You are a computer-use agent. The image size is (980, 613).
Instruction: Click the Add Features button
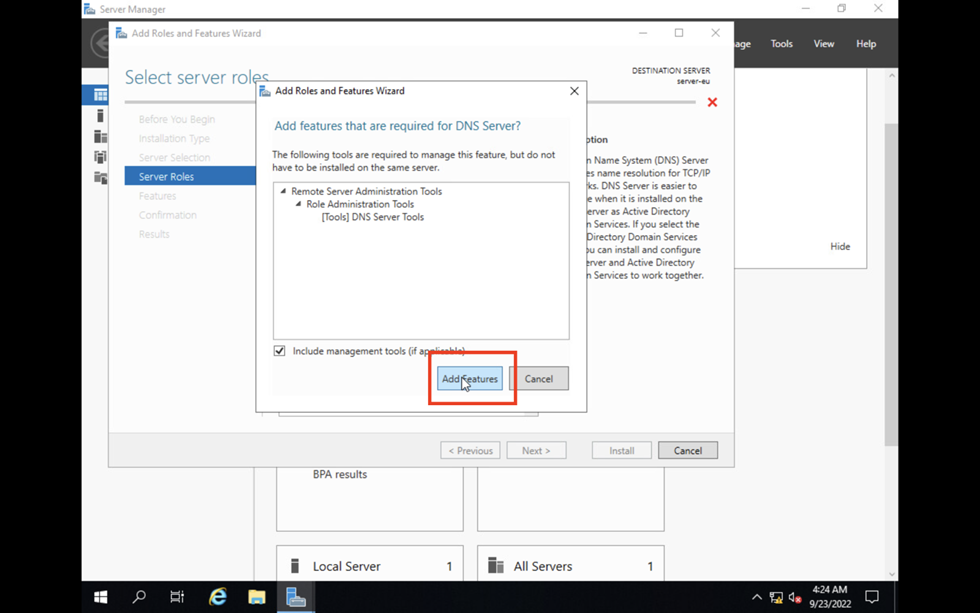click(470, 379)
